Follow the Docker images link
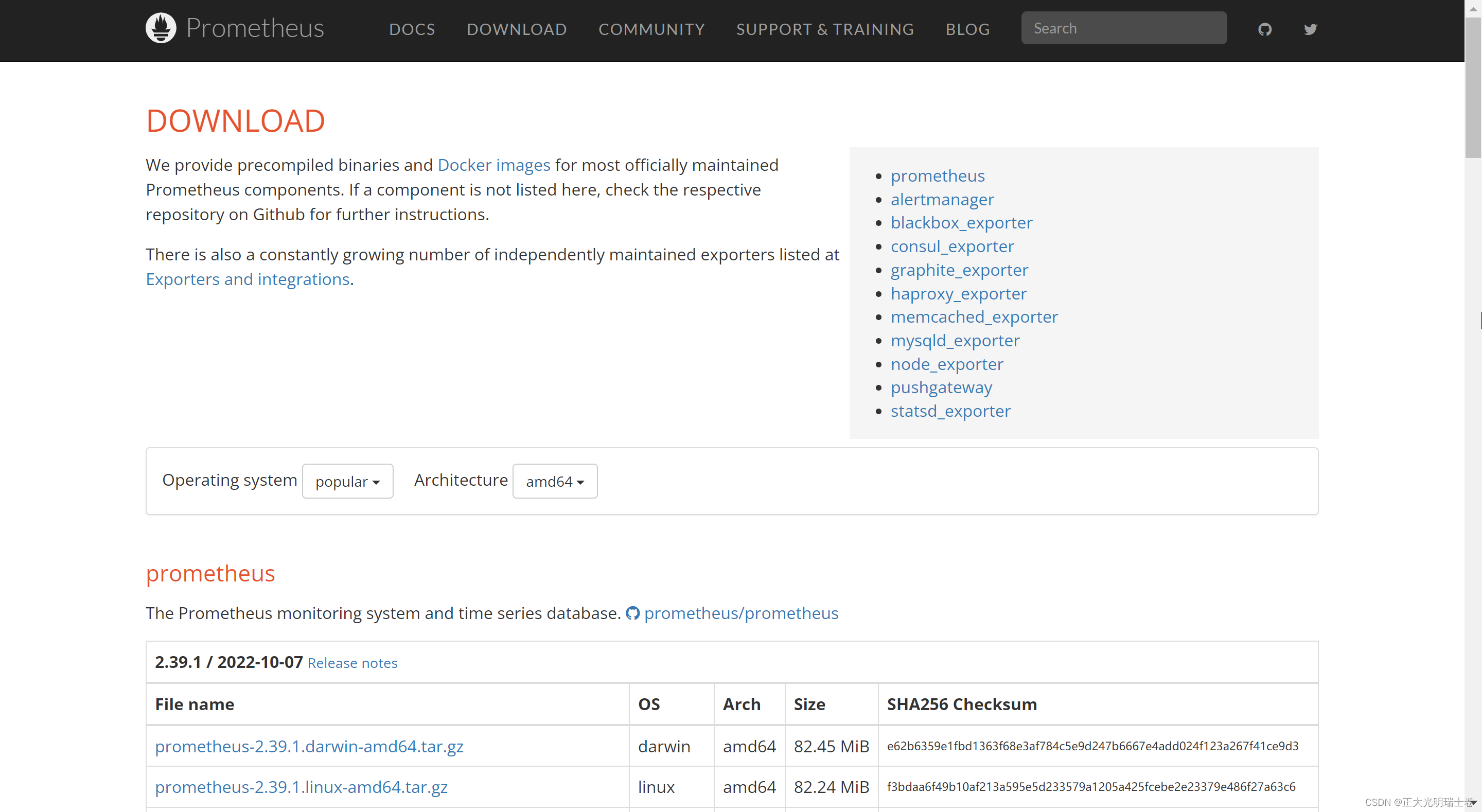The width and height of the screenshot is (1482, 812). pyautogui.click(x=493, y=165)
